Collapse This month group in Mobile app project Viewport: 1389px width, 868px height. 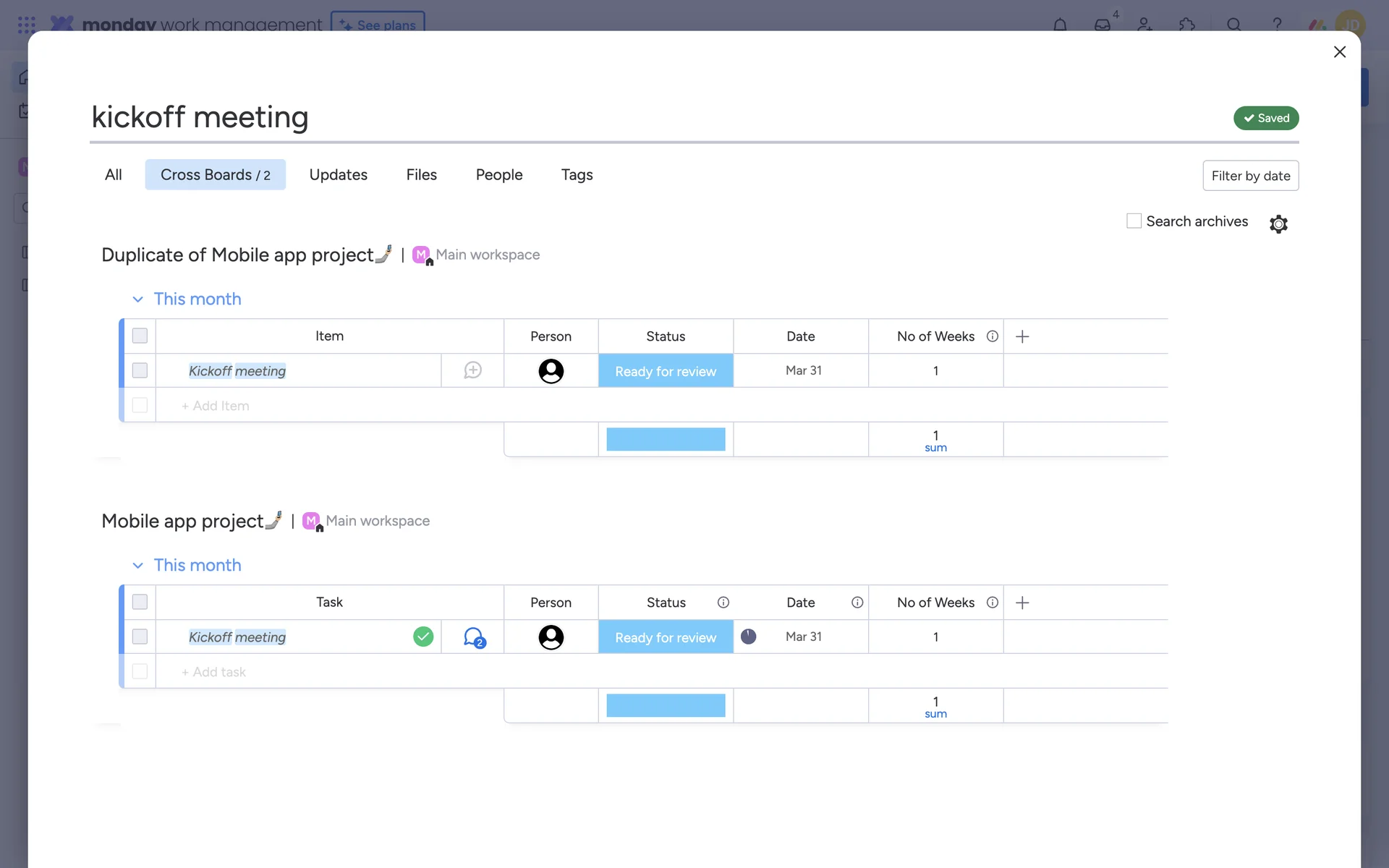click(137, 566)
